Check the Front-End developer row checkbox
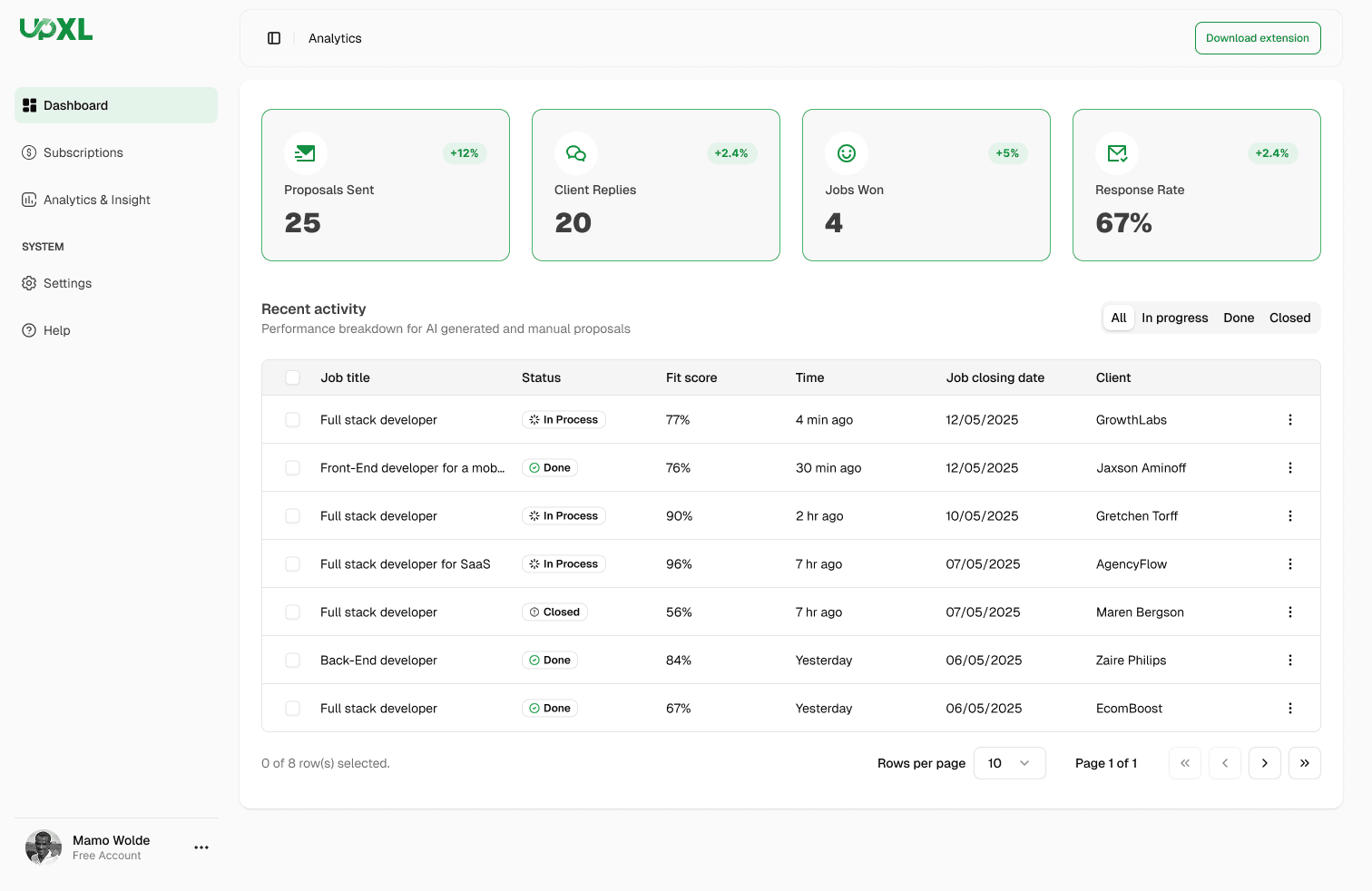 [292, 467]
